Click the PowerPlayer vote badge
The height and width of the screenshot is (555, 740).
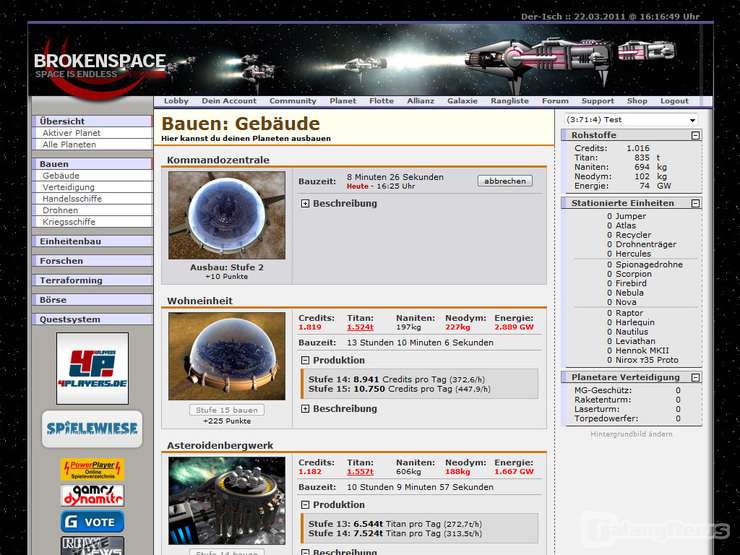click(92, 469)
